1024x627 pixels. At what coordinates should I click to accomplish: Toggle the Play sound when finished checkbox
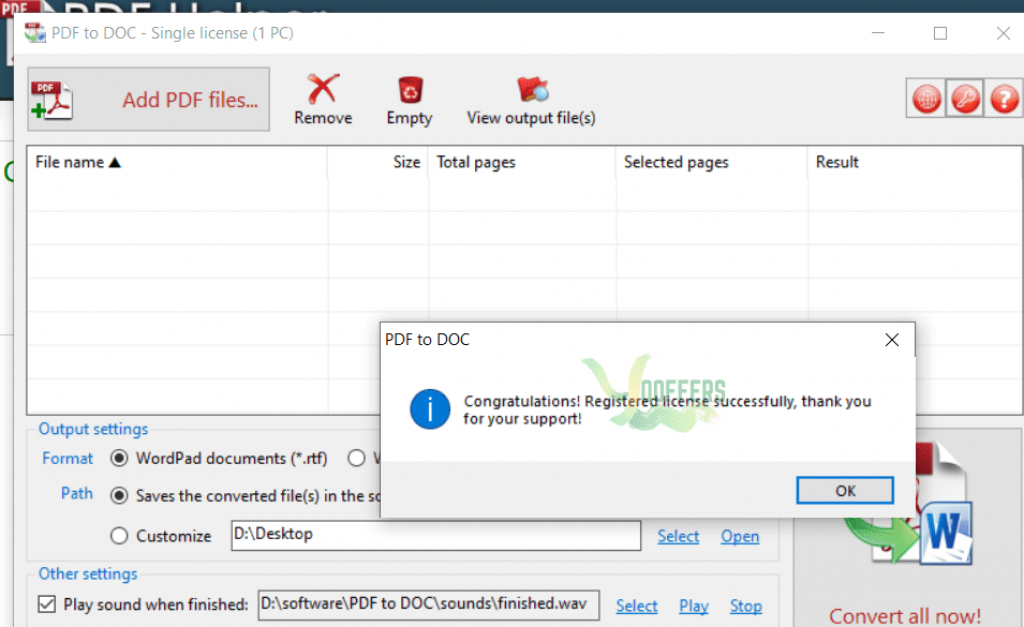(x=47, y=604)
